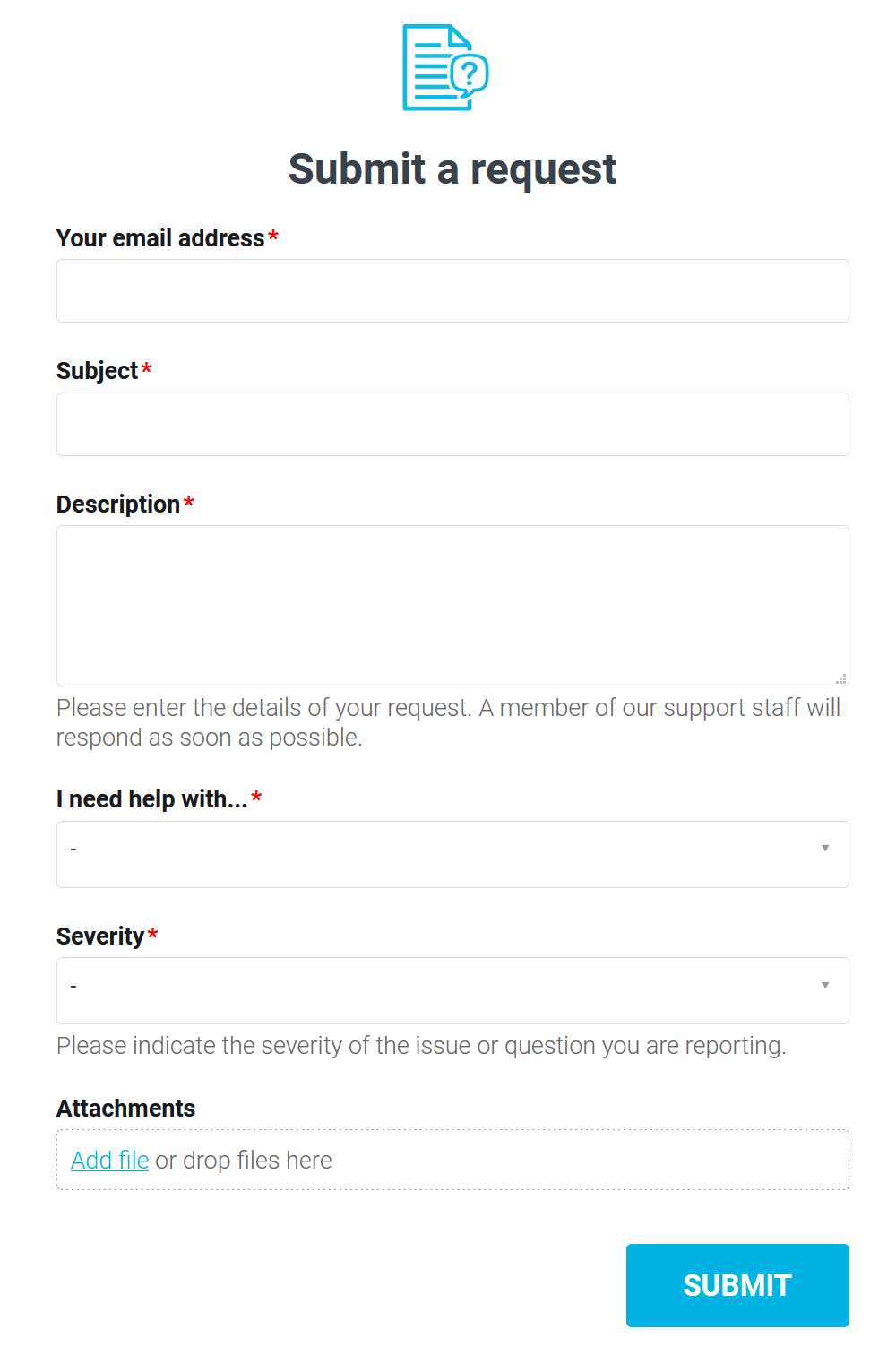Click the "Submit a request" heading
The width and height of the screenshot is (896, 1355).
click(x=452, y=169)
